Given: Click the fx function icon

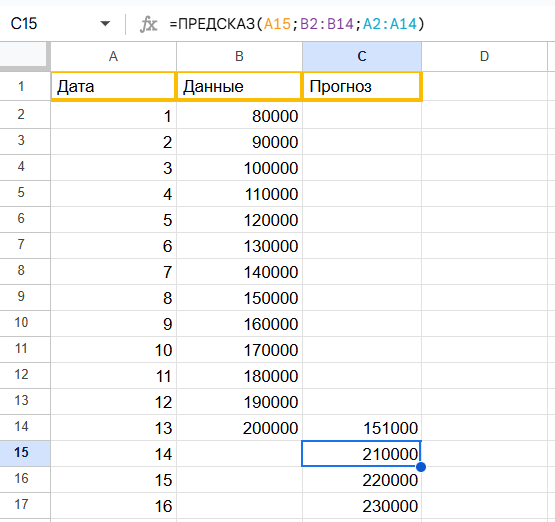Looking at the screenshot, I should 149,24.
